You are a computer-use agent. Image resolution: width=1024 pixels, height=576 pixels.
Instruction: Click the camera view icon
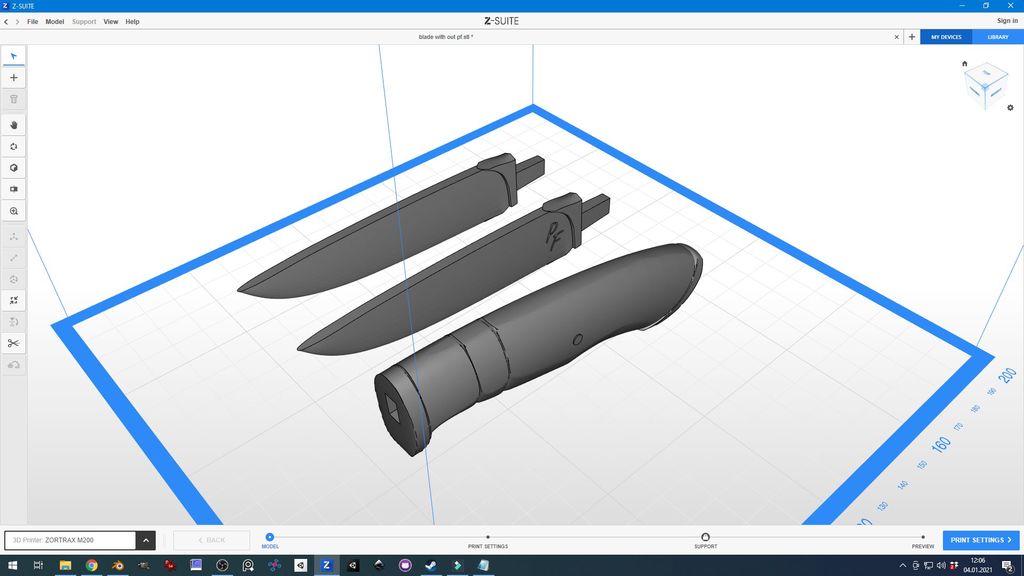tap(14, 189)
